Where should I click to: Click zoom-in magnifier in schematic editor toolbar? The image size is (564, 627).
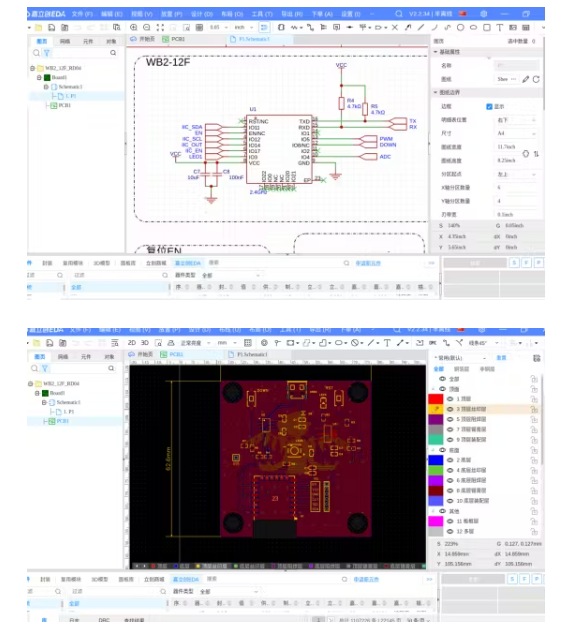[134, 27]
